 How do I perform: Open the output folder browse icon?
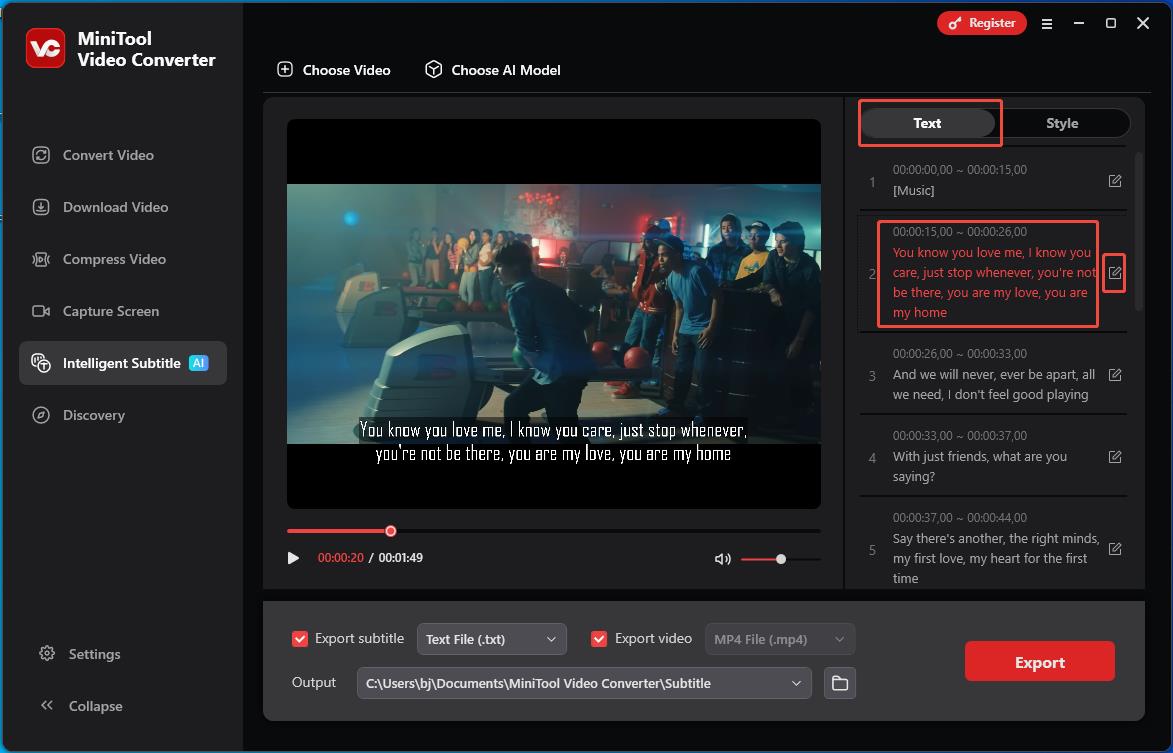pyautogui.click(x=840, y=683)
